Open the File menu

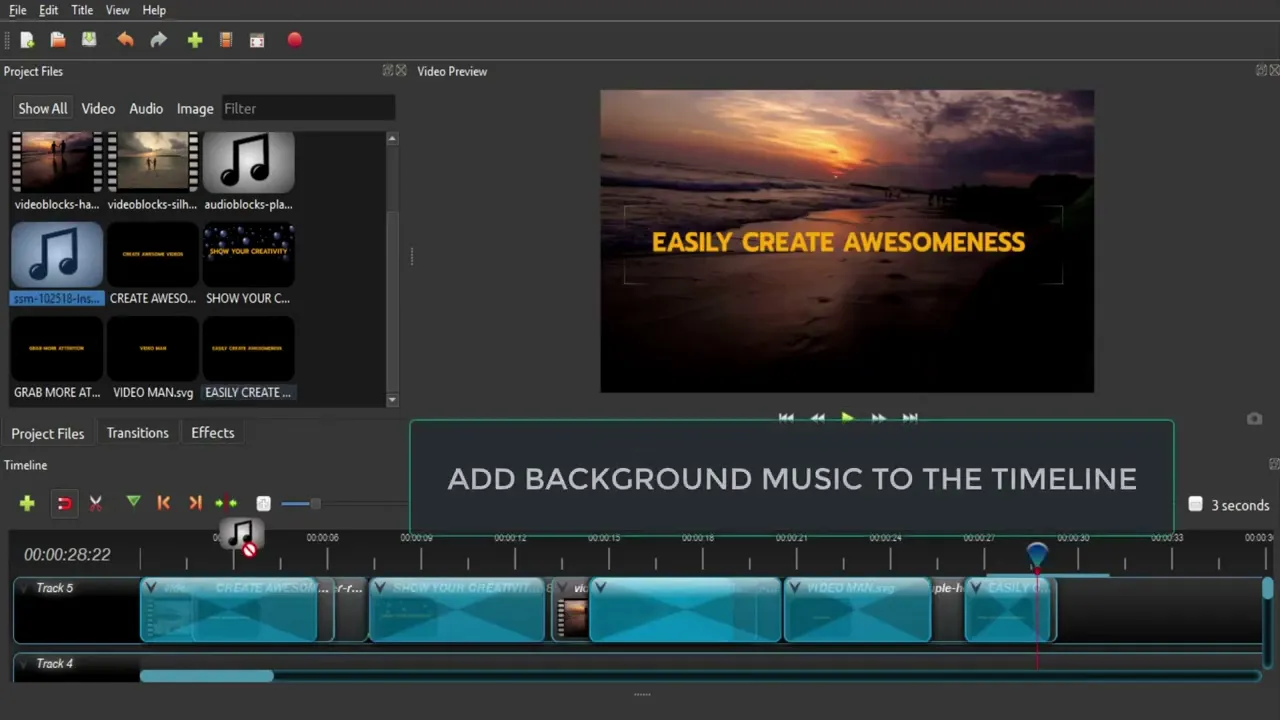click(x=17, y=10)
